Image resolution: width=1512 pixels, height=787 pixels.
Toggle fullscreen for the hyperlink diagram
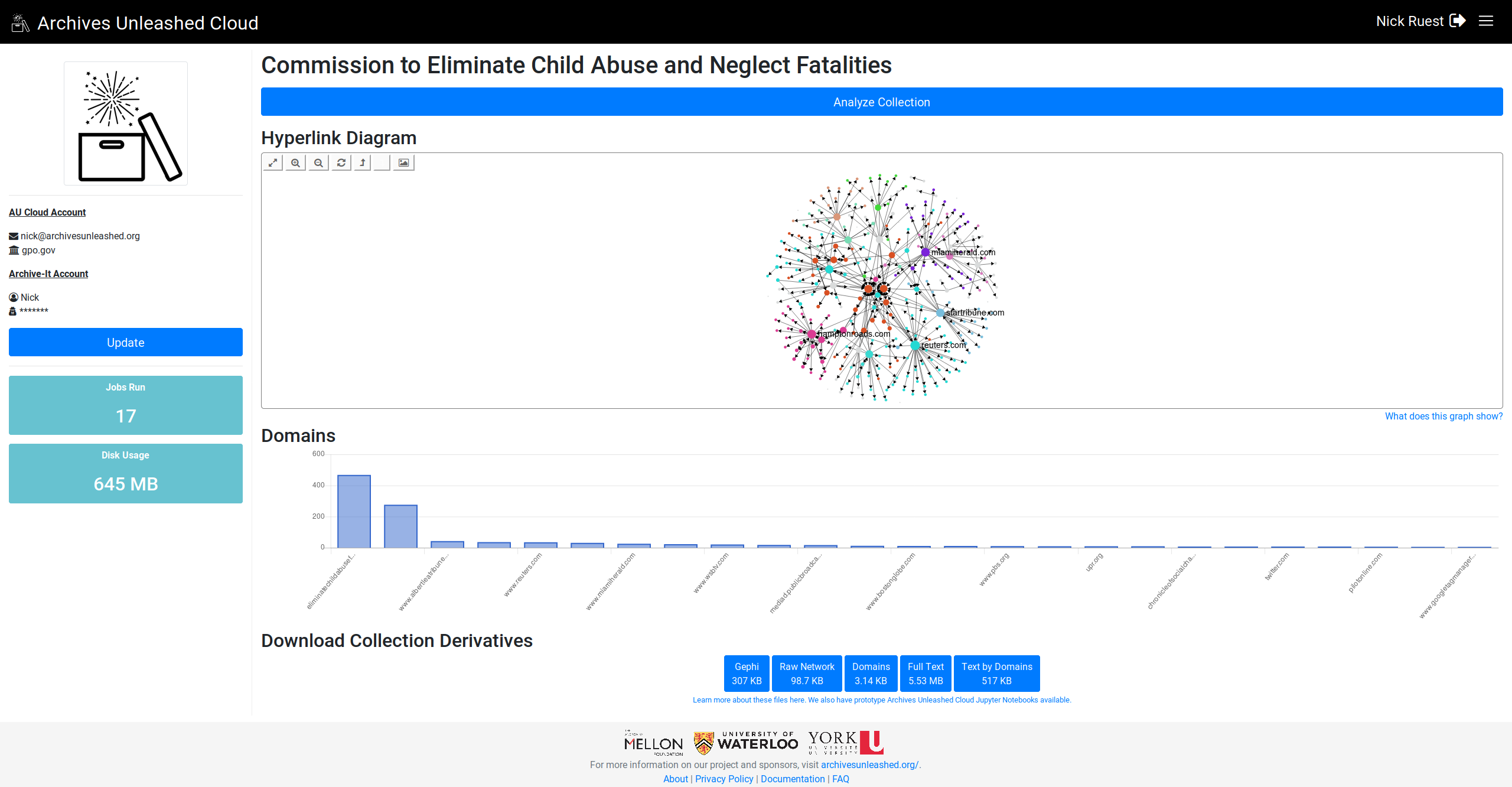pyautogui.click(x=273, y=162)
